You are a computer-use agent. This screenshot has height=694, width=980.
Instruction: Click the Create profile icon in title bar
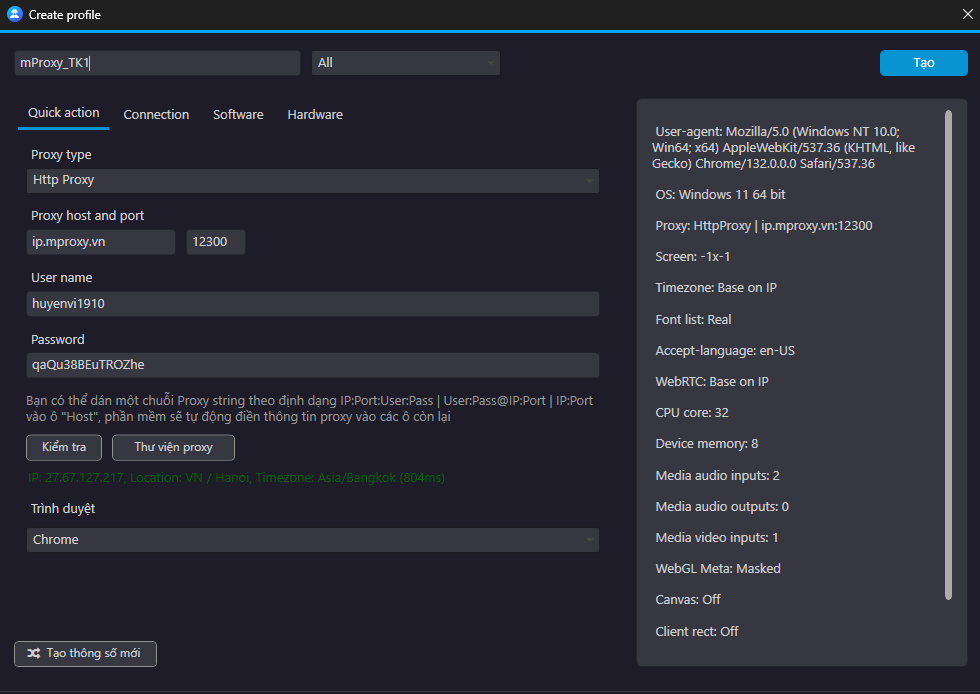coord(15,15)
